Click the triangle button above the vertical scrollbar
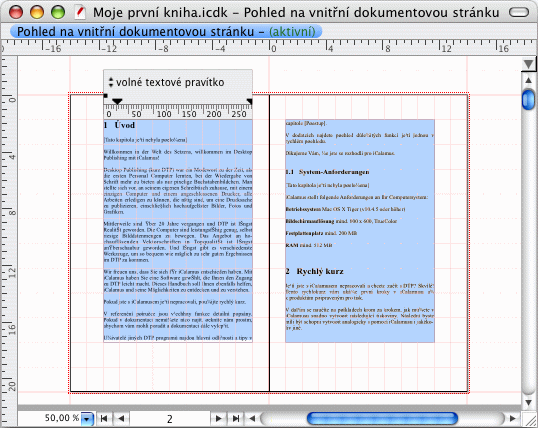Viewport: 538px width, 428px height. [x=528, y=64]
